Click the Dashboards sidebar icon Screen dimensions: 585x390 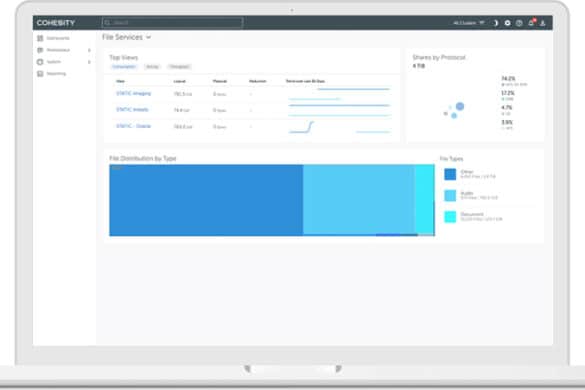pos(40,38)
